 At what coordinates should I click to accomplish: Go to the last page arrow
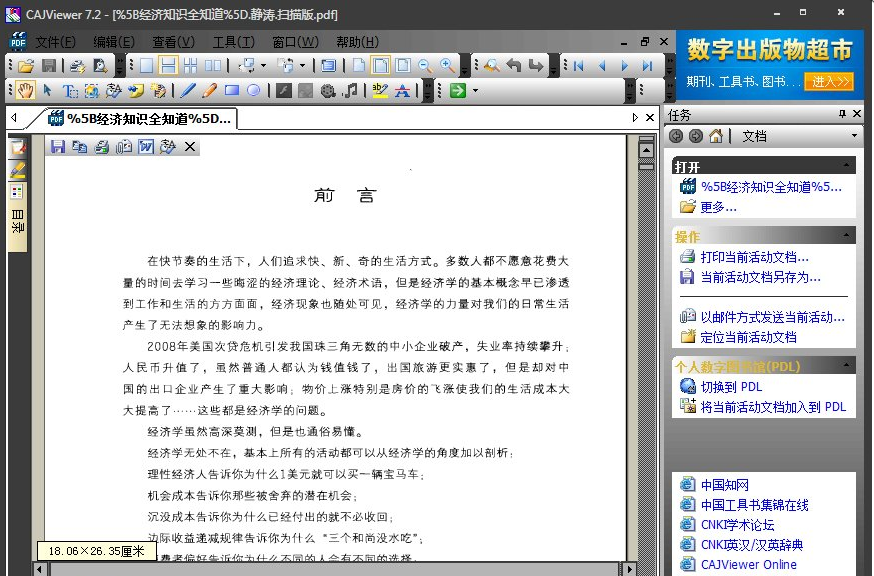(647, 66)
